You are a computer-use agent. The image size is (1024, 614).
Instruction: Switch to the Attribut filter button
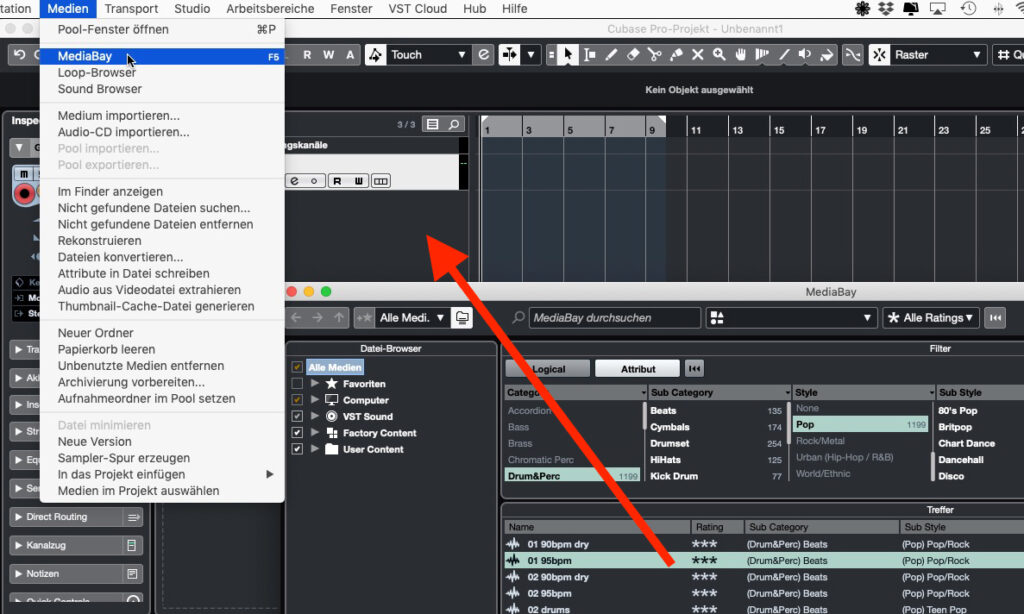637,369
